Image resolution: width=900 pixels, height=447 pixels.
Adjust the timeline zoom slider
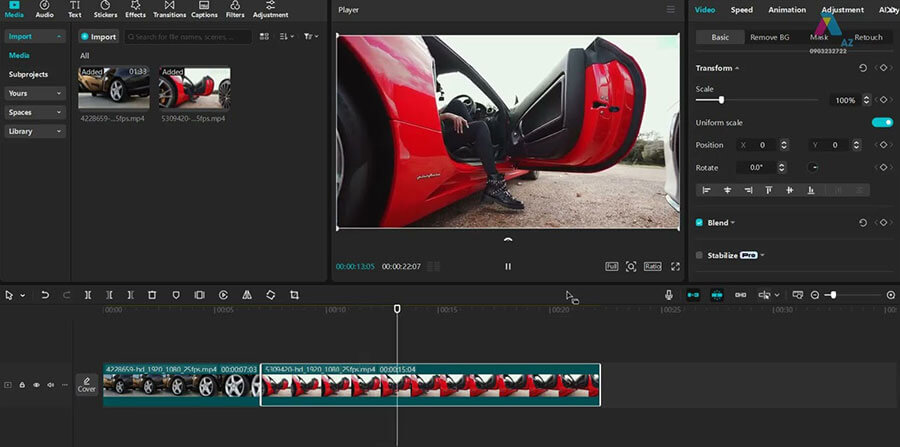(x=833, y=295)
